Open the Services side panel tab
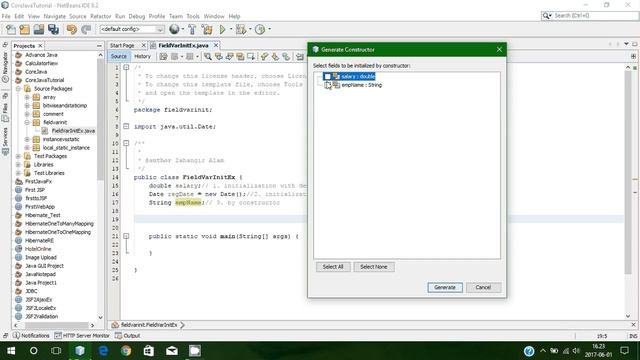The width and height of the screenshot is (640, 360). (5, 141)
